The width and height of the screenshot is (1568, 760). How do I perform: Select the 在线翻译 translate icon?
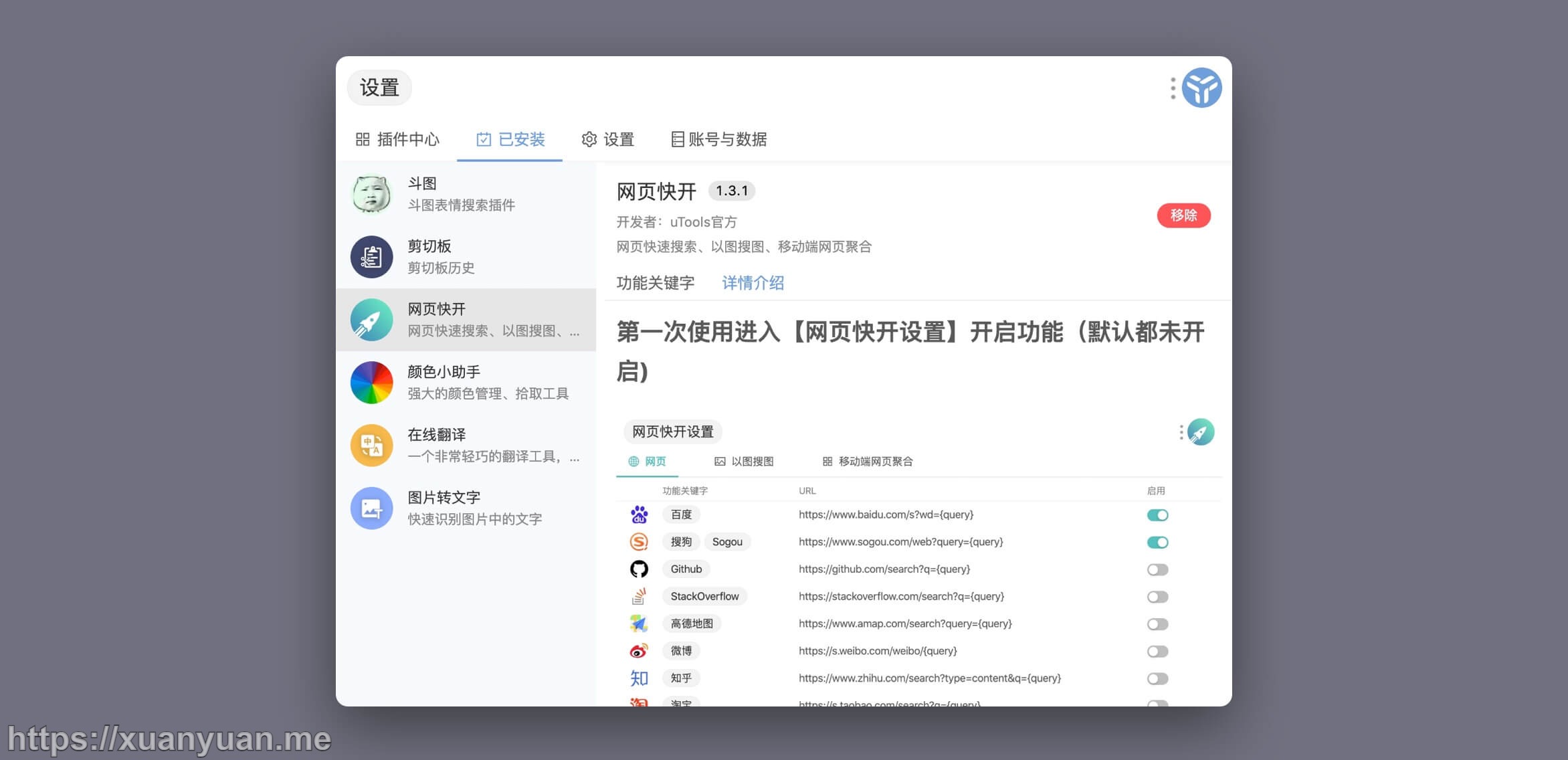tap(371, 446)
